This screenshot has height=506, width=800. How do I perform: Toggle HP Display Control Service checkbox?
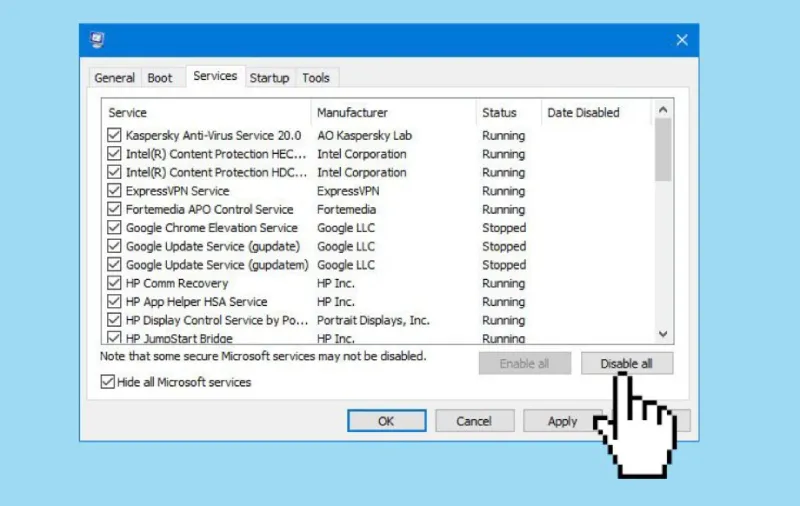tap(114, 320)
